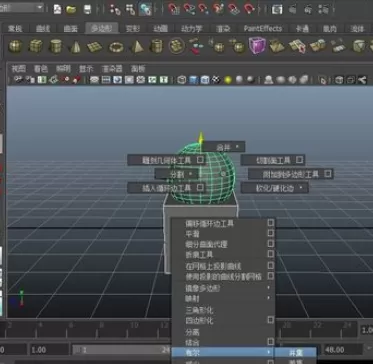Create a polygon cylinder from the shelf

[x=56, y=46]
